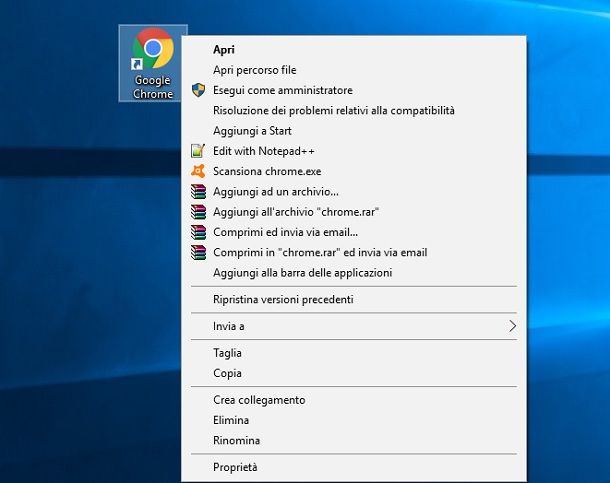Viewport: 610px width, 483px height.
Task: Choose Apri percorso file
Action: tap(354, 70)
